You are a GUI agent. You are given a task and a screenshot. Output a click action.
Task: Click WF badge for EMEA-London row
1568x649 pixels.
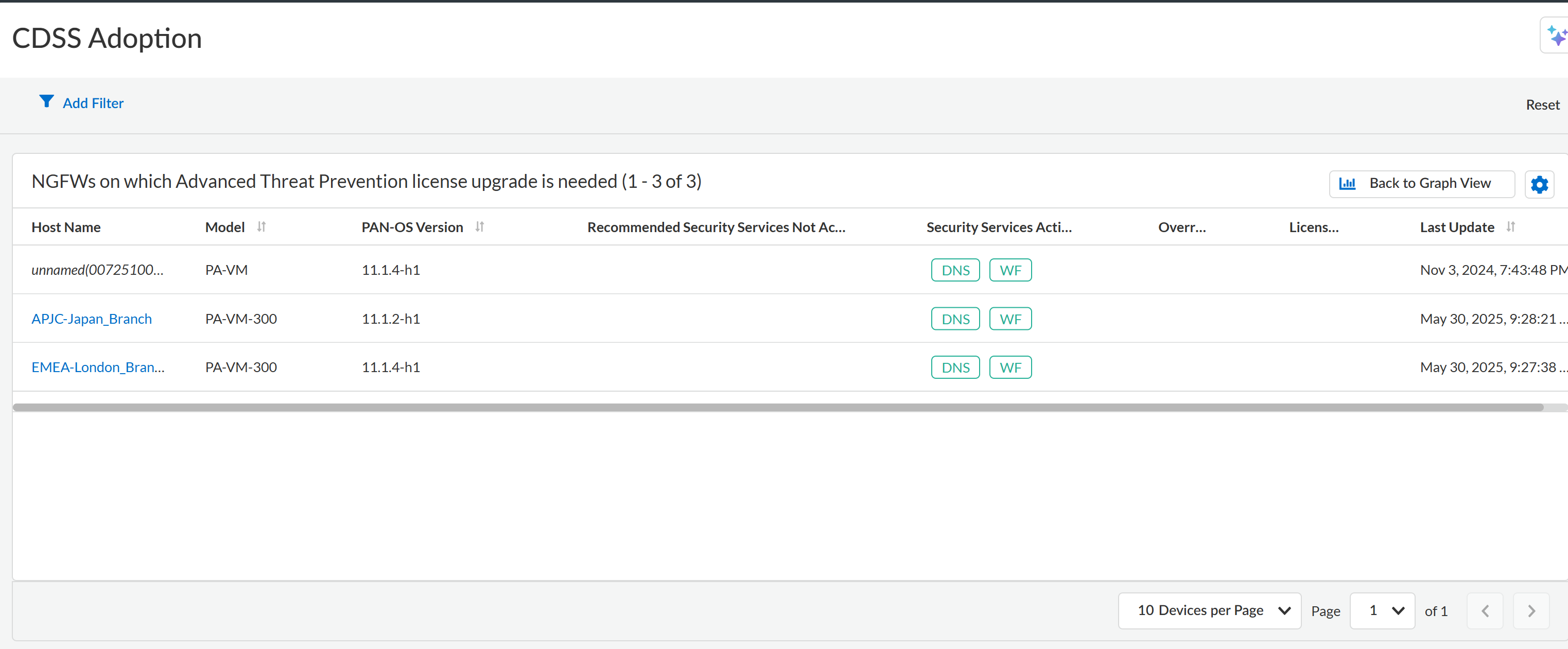[1010, 367]
